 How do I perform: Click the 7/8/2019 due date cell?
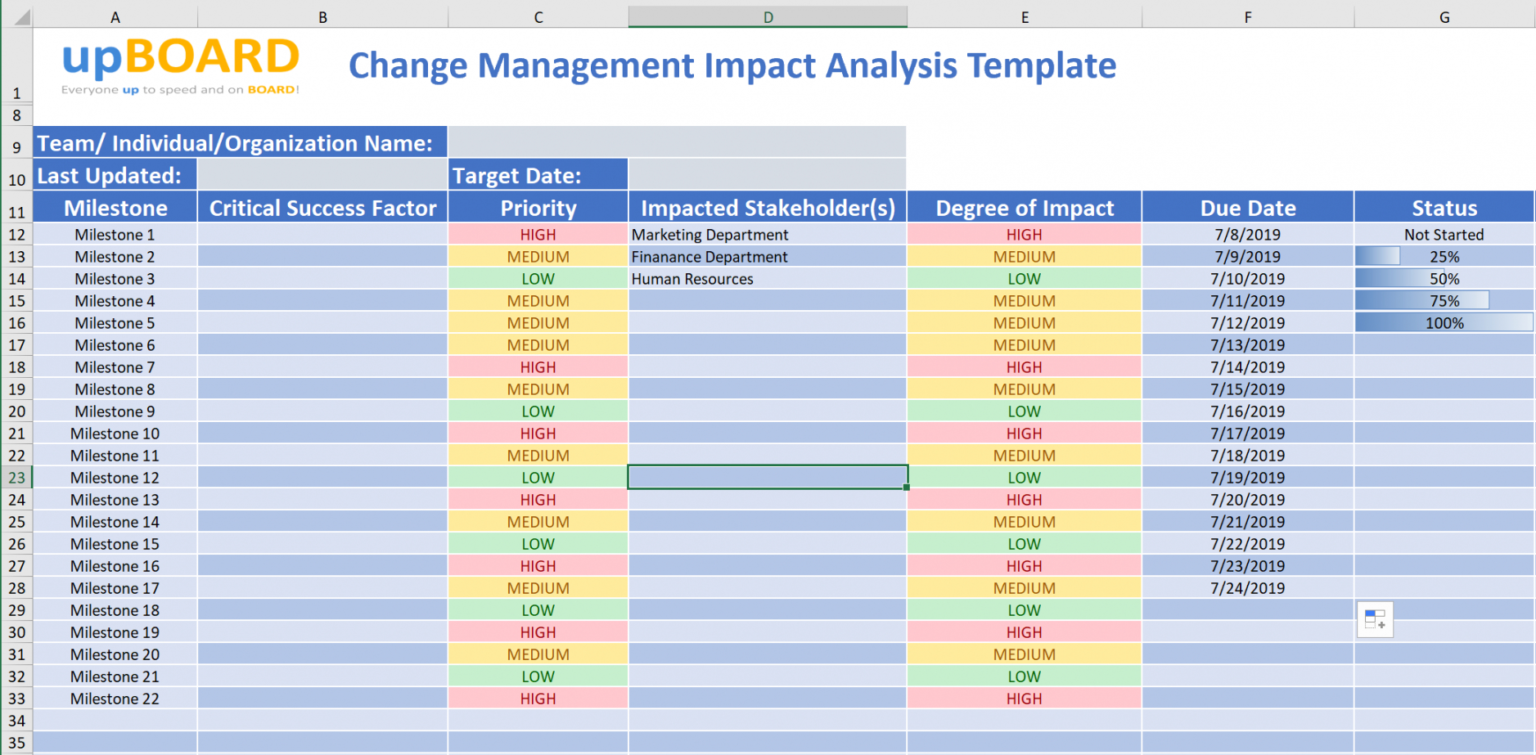(x=1247, y=234)
